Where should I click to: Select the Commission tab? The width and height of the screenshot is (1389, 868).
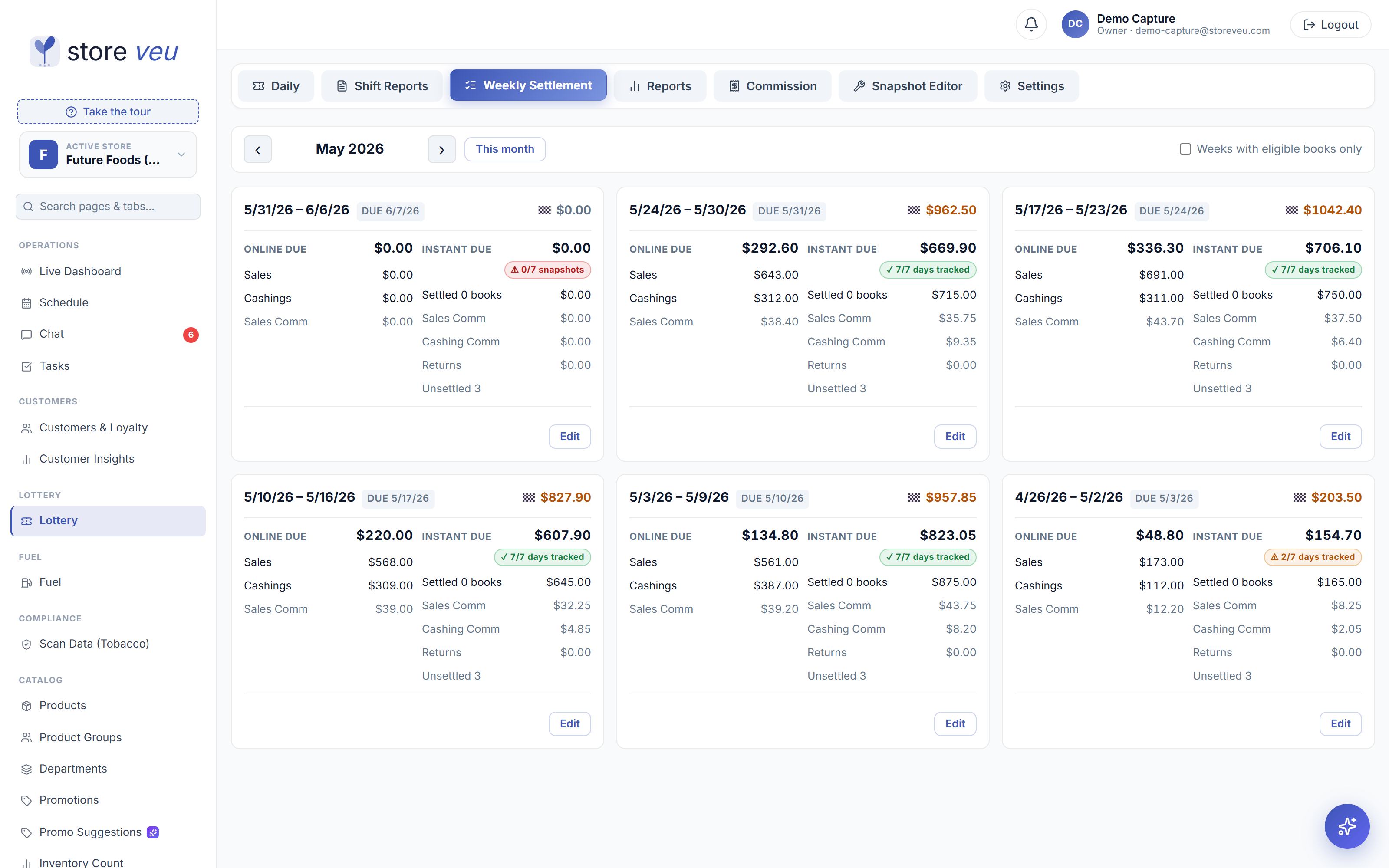[772, 86]
